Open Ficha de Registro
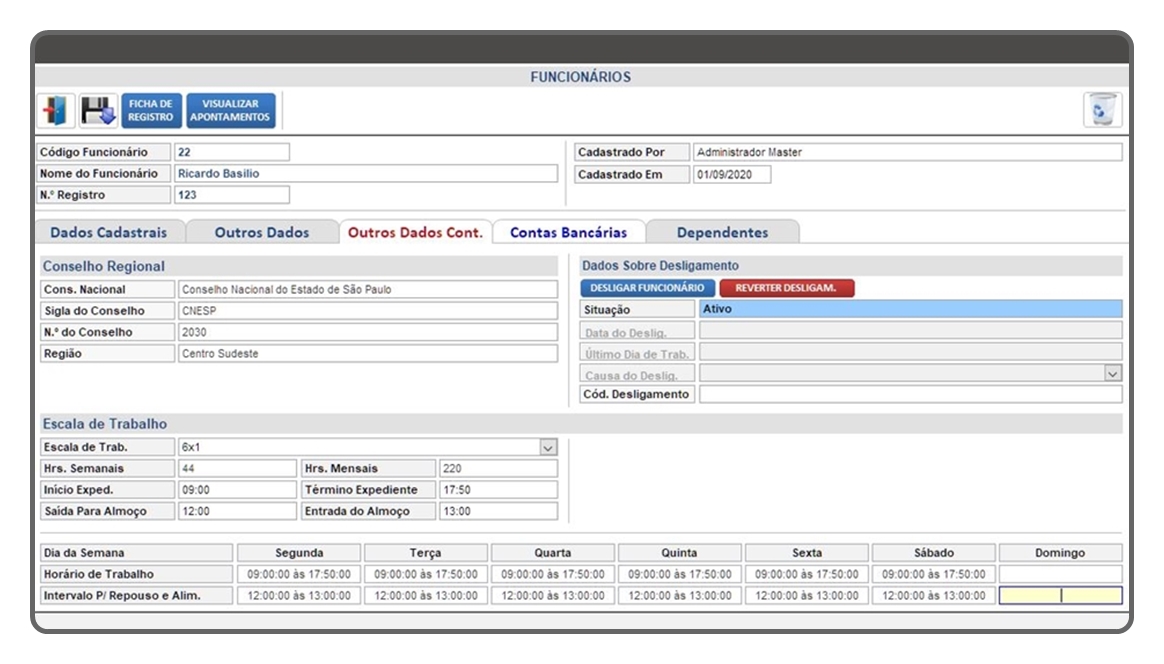This screenshot has height=664, width=1164. click(151, 111)
